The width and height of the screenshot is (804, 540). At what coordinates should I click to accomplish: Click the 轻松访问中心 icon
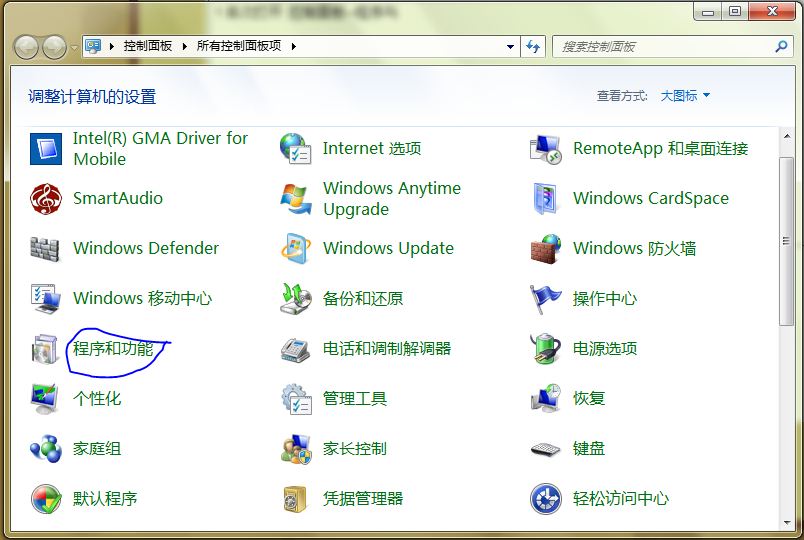tap(546, 498)
